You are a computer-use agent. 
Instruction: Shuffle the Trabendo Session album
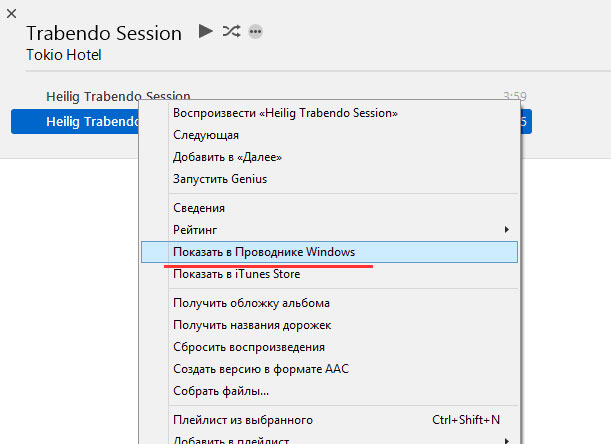tap(231, 31)
